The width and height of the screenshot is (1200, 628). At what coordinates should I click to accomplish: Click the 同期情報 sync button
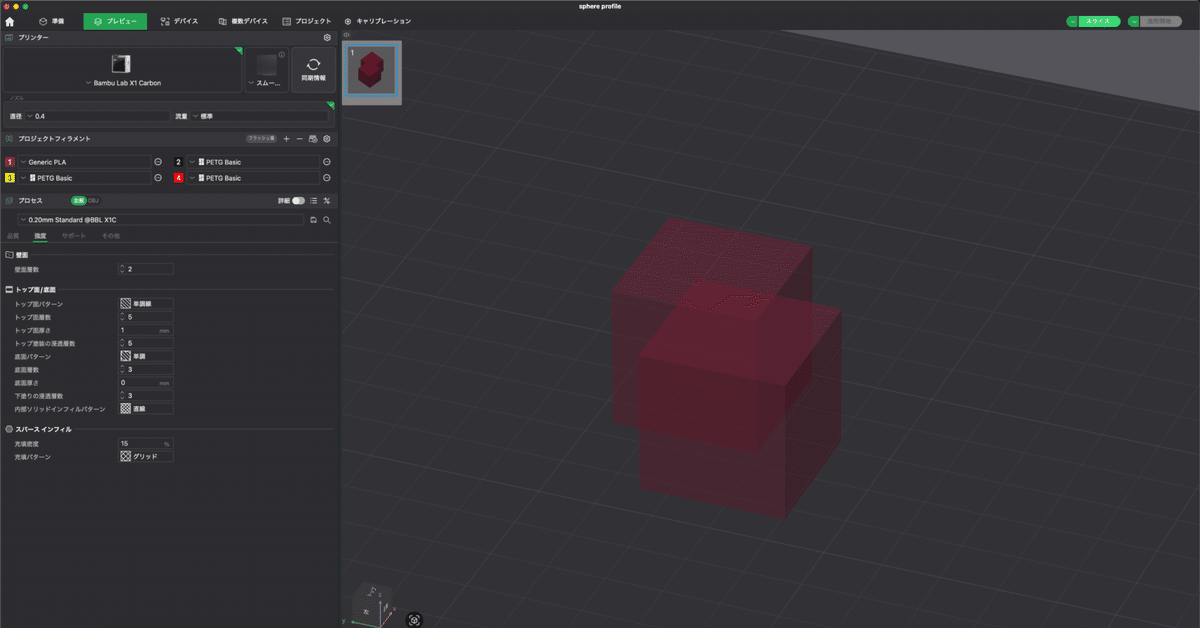313,69
